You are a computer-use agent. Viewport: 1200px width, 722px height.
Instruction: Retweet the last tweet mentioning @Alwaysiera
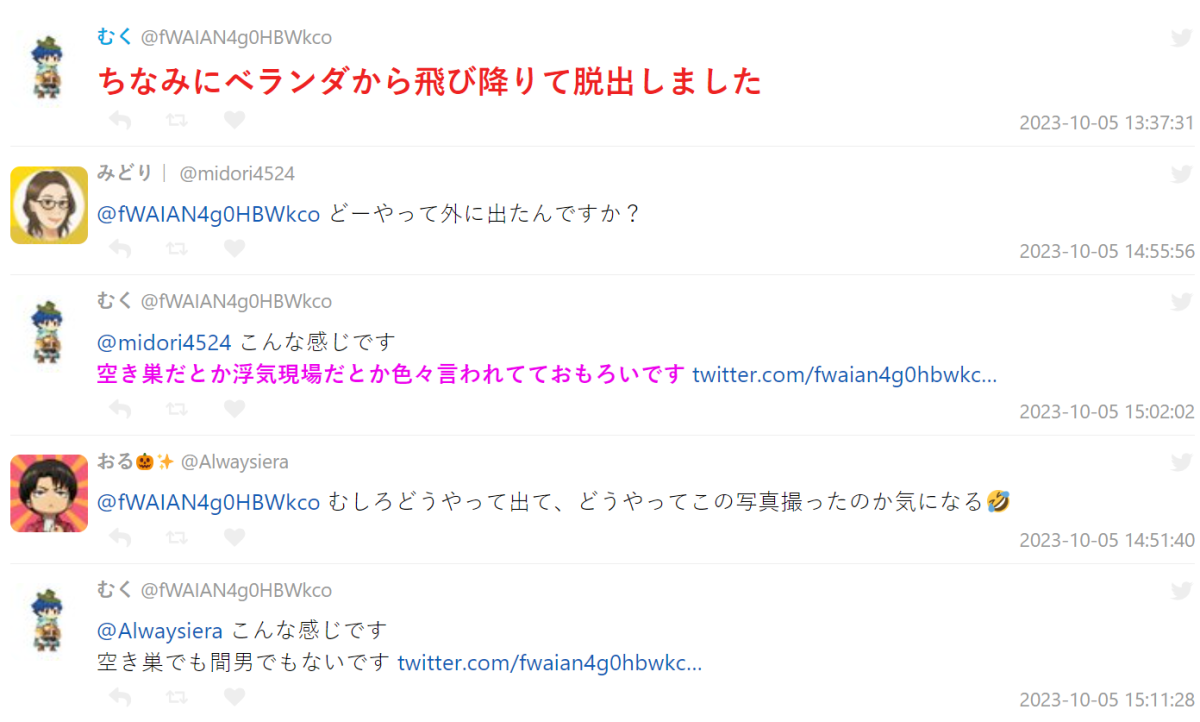click(x=177, y=697)
